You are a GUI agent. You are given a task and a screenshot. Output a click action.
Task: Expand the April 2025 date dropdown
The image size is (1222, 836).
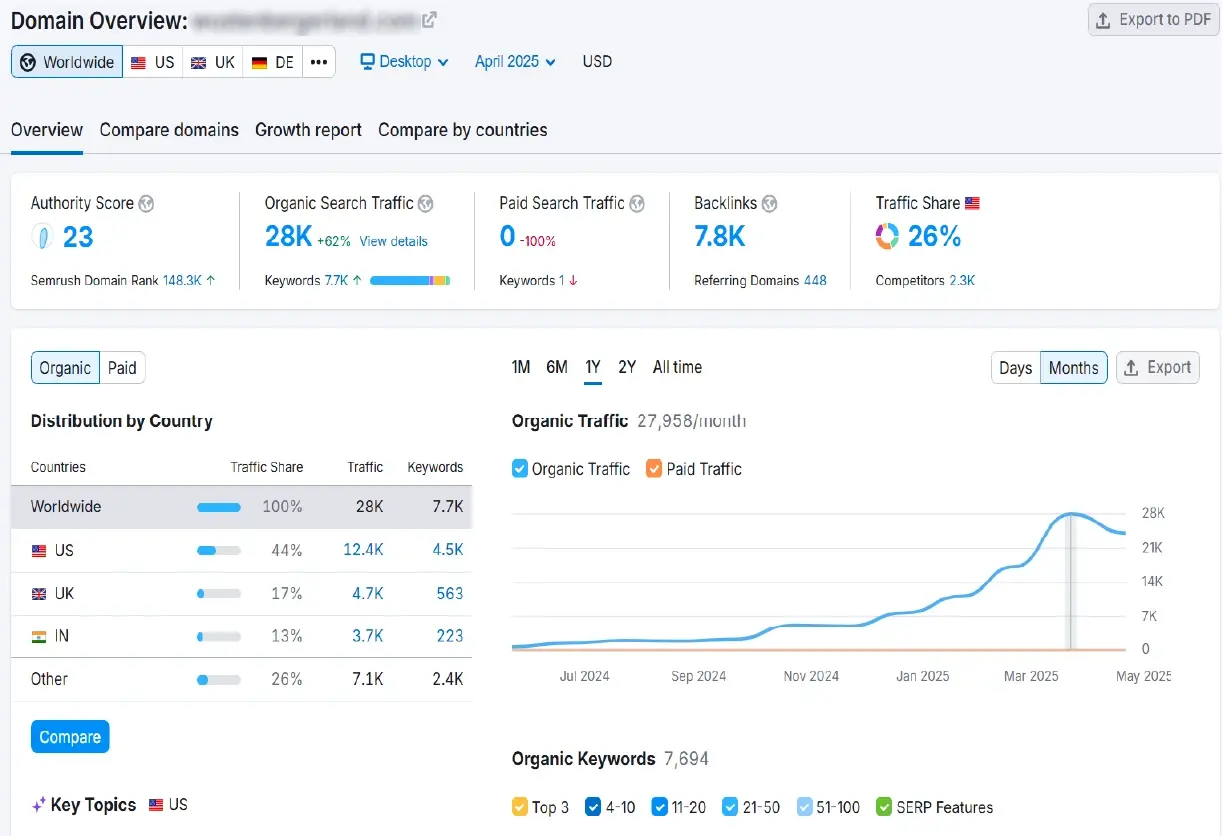(x=515, y=62)
